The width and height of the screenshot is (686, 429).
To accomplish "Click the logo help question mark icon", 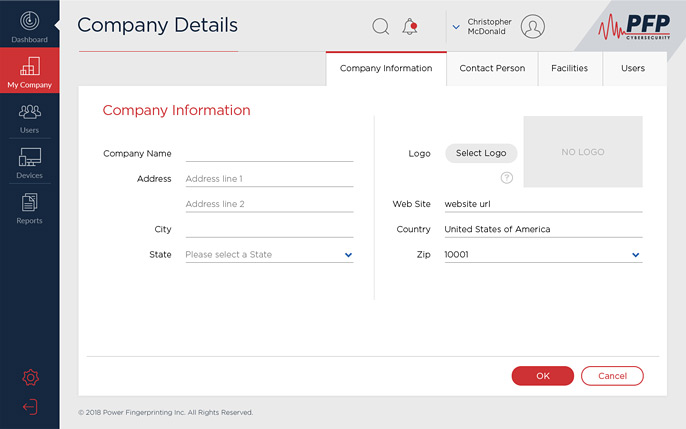I will coord(507,178).
